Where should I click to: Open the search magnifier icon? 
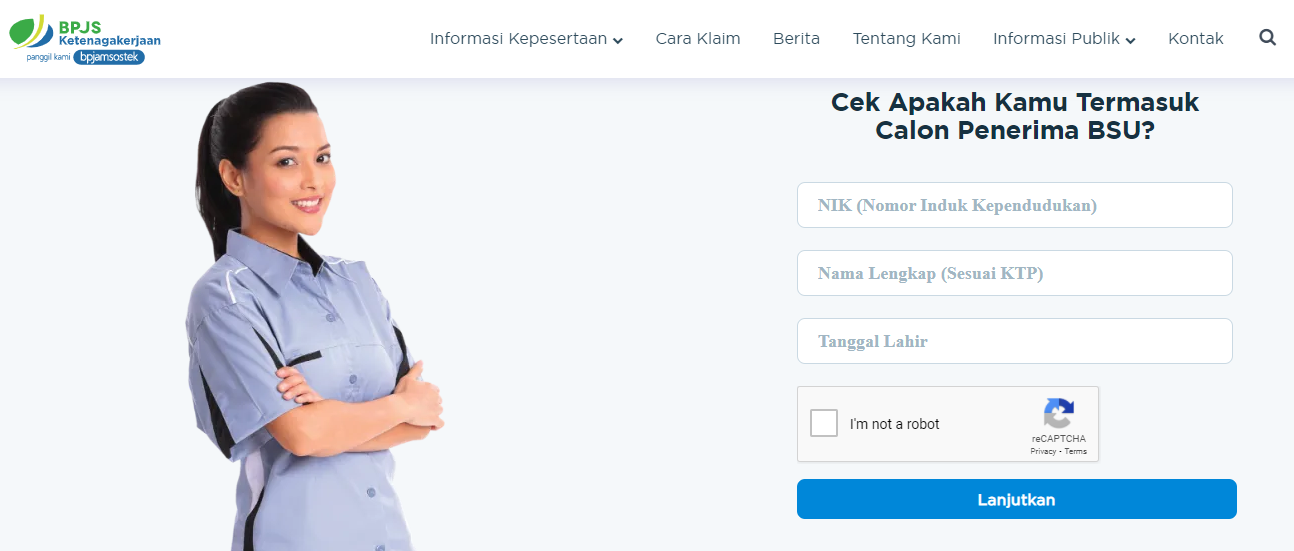1267,38
